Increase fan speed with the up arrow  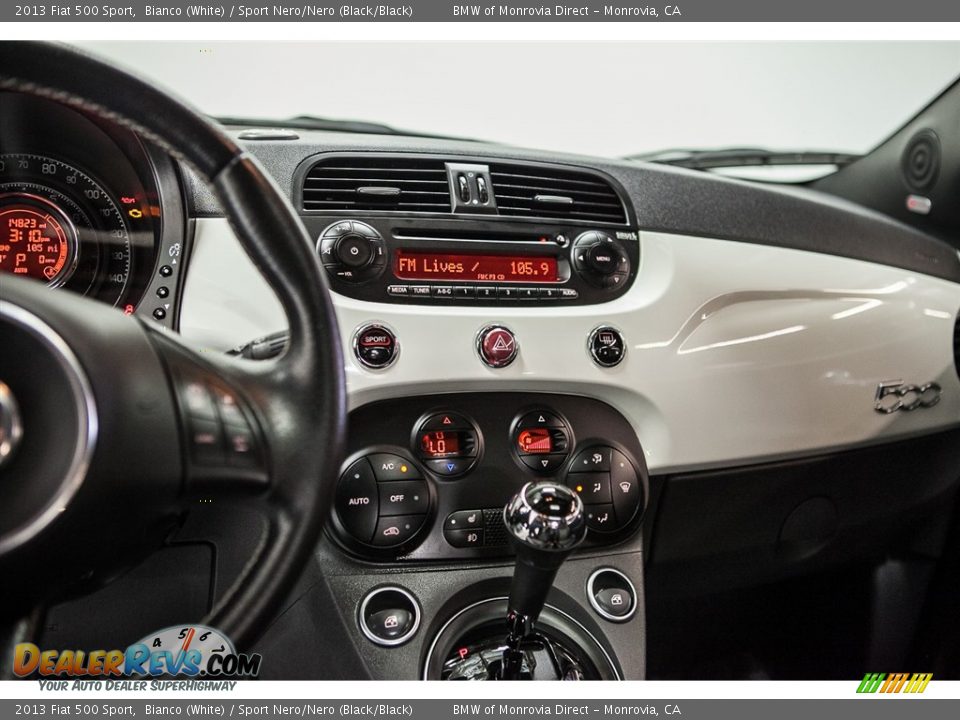click(540, 418)
